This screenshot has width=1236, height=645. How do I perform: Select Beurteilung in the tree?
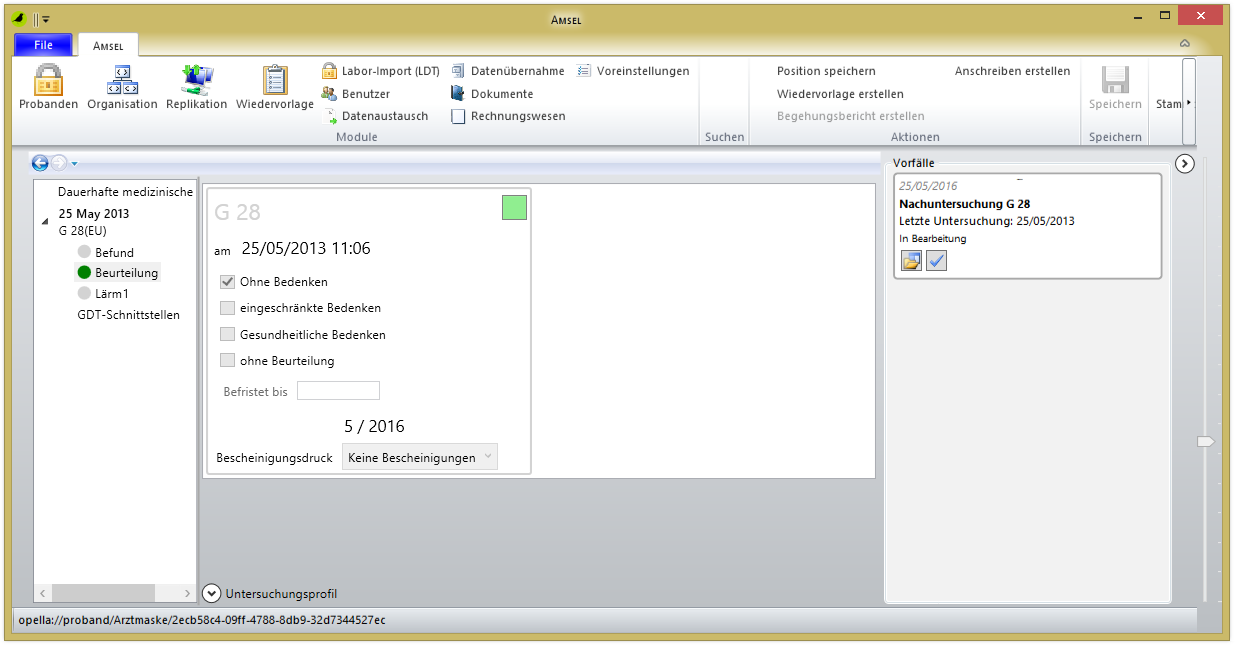[x=126, y=273]
